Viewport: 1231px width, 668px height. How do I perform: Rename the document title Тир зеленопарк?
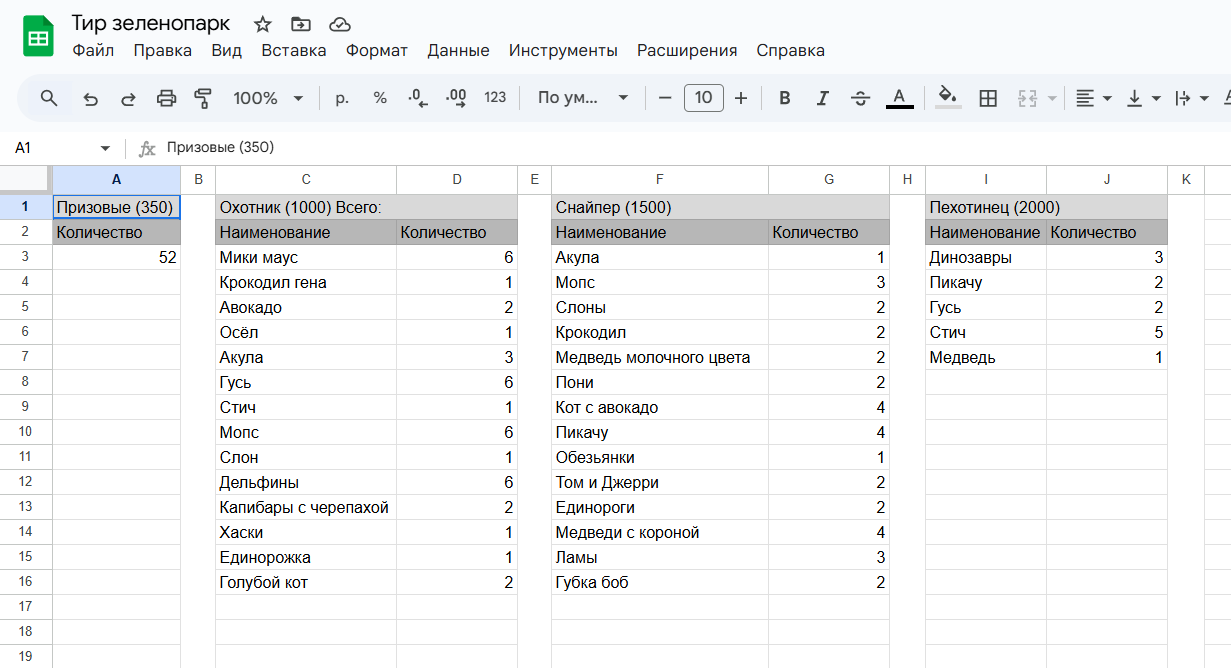(x=150, y=23)
